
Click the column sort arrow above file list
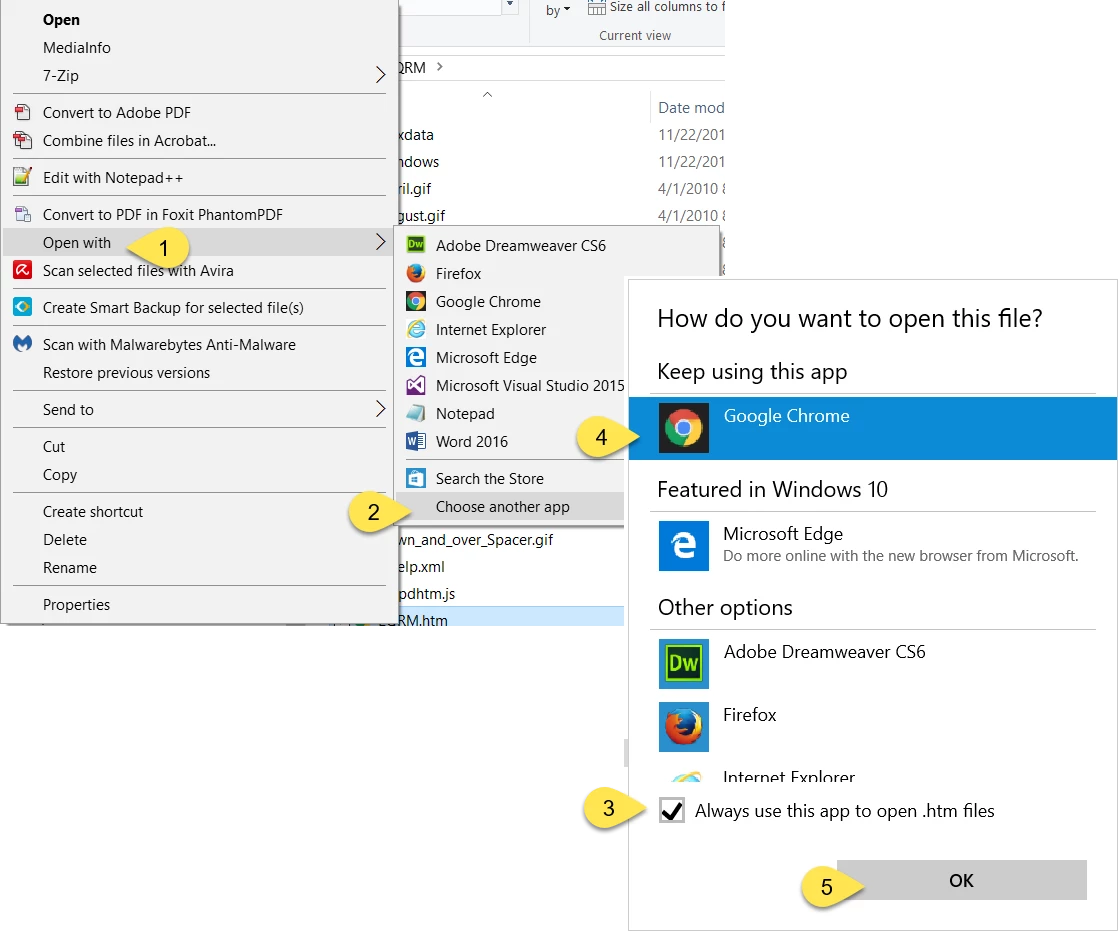click(487, 94)
